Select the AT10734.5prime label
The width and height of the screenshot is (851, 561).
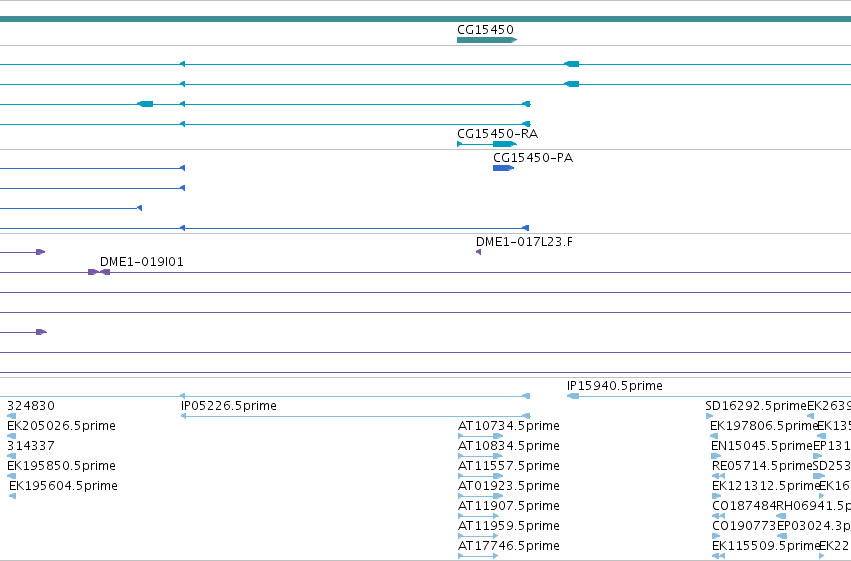(509, 425)
